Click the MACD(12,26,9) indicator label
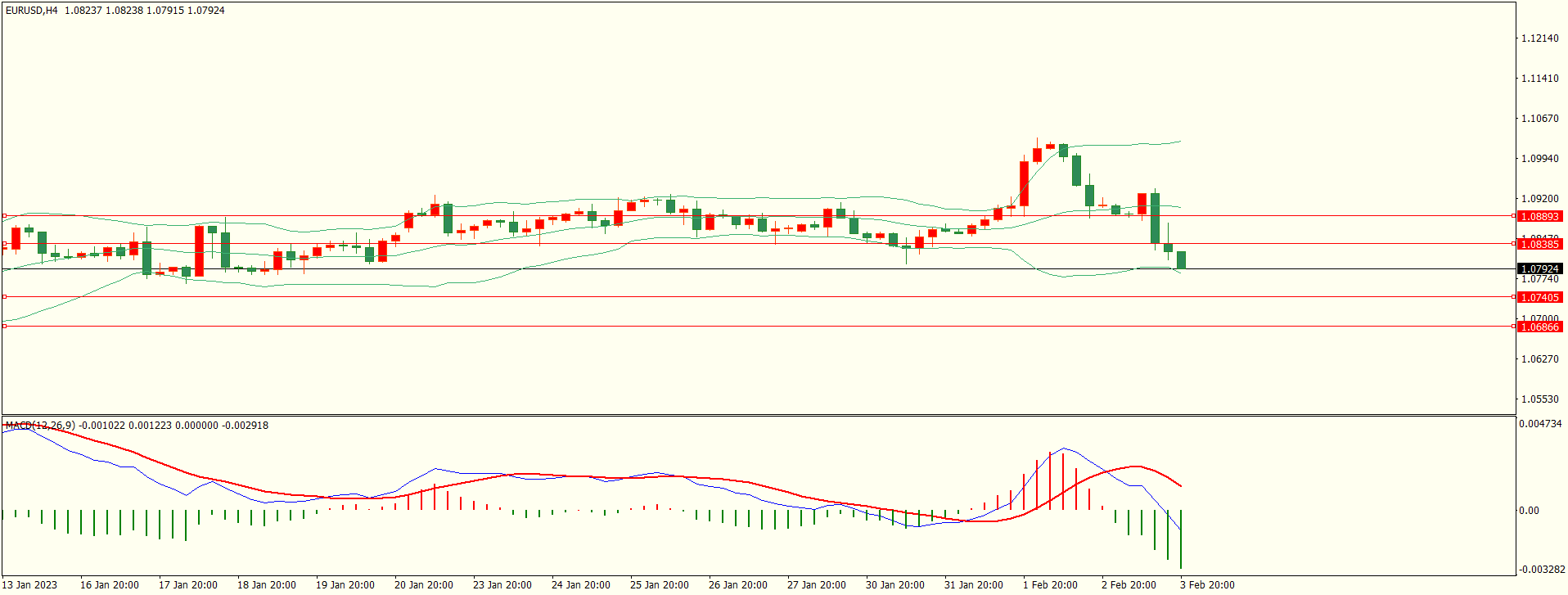The width and height of the screenshot is (1568, 595). (40, 426)
